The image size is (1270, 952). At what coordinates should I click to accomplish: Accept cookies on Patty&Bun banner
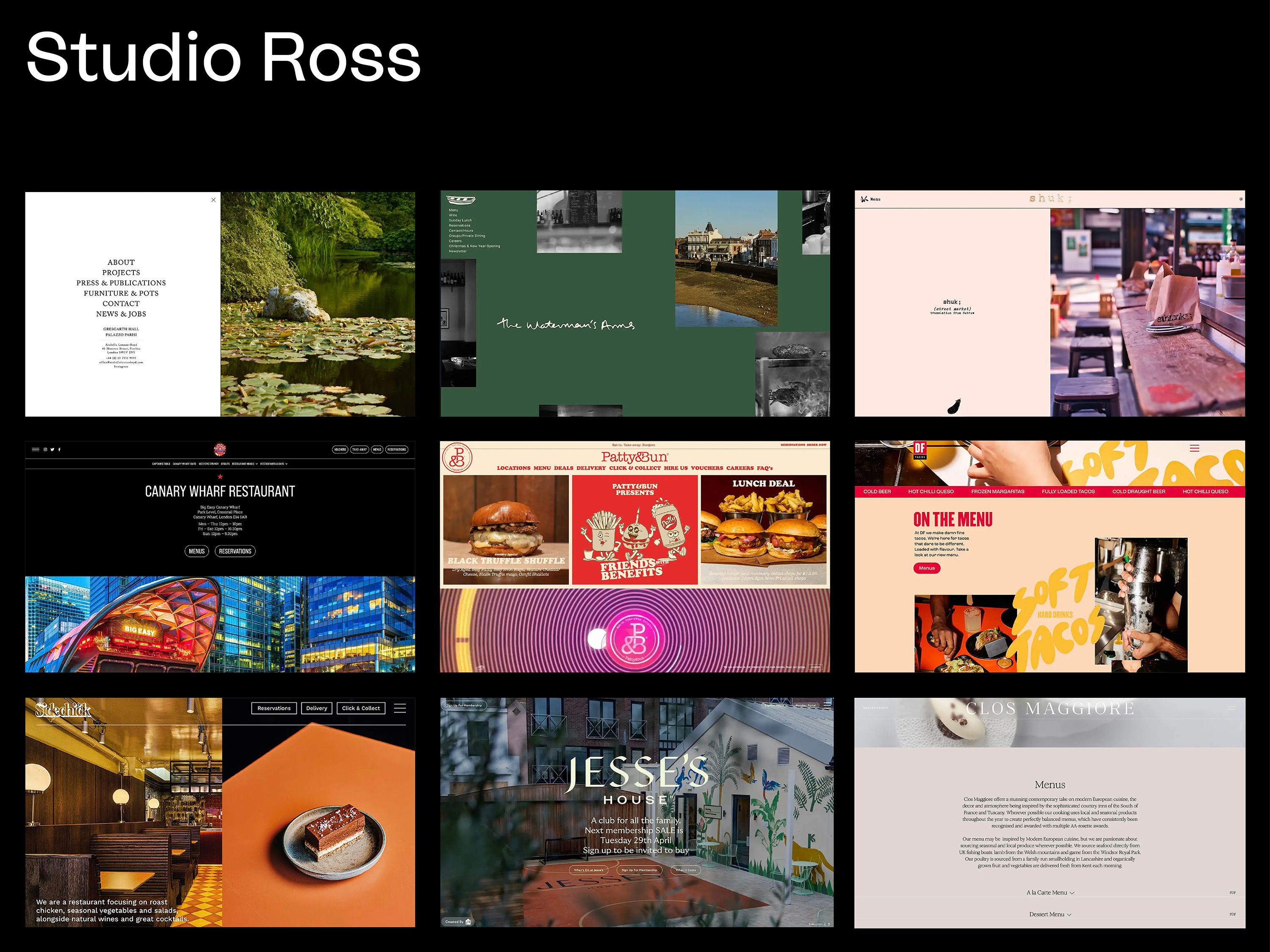click(815, 667)
